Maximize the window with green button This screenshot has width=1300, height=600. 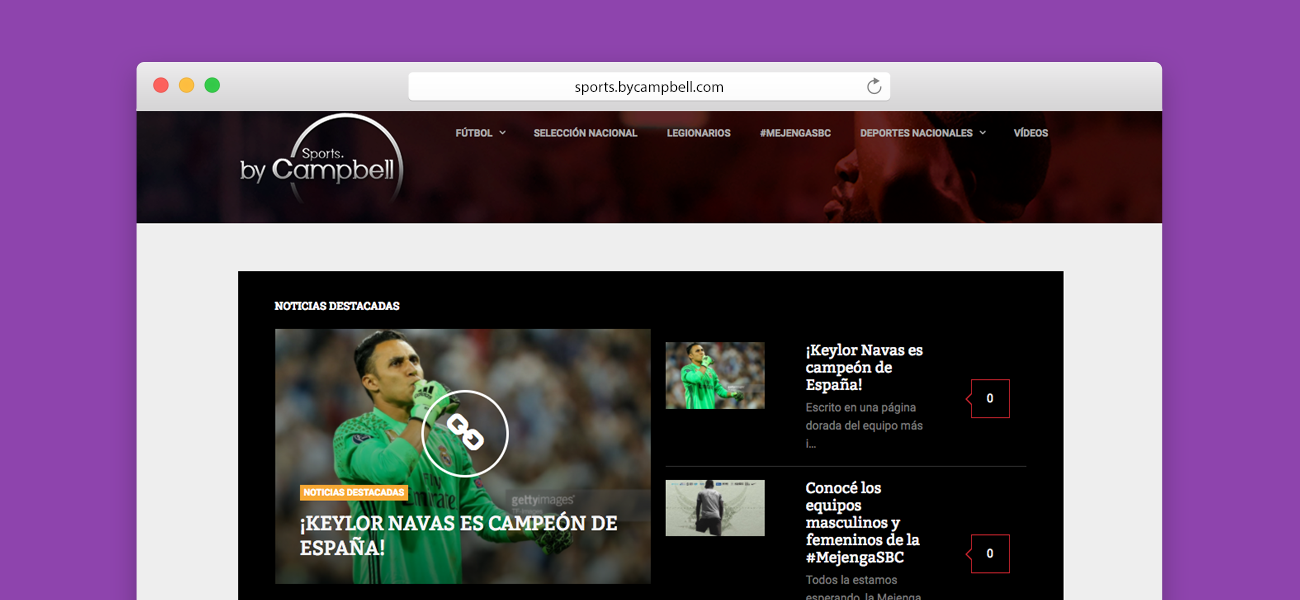pyautogui.click(x=212, y=85)
